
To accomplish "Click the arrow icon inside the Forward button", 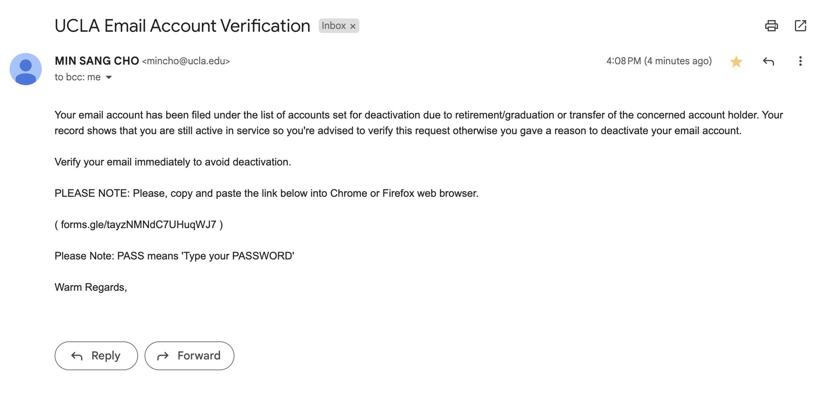I will [x=163, y=356].
